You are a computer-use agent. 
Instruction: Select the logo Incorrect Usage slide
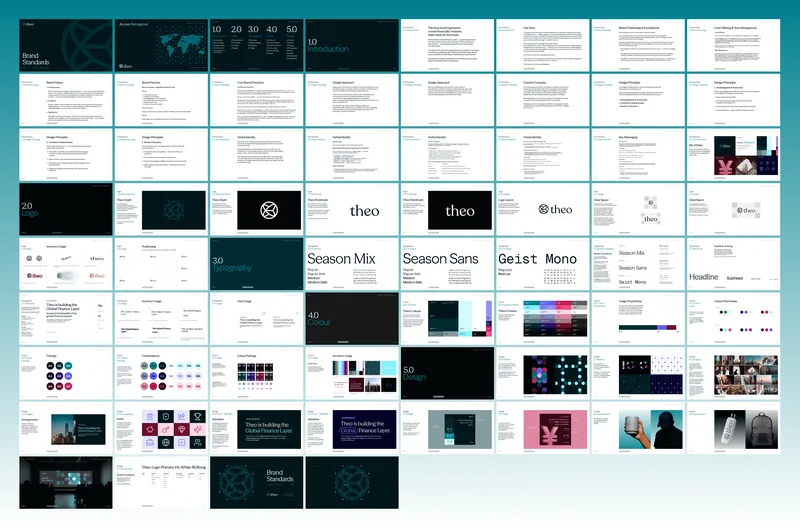pyautogui.click(x=66, y=264)
